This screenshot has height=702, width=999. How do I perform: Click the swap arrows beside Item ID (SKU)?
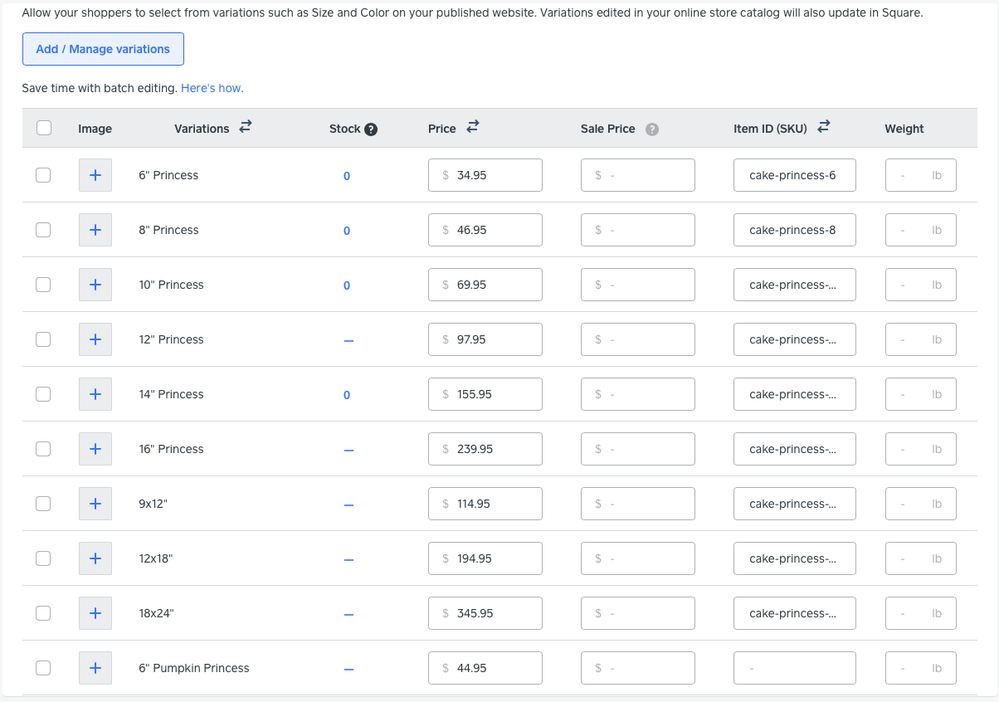(824, 127)
